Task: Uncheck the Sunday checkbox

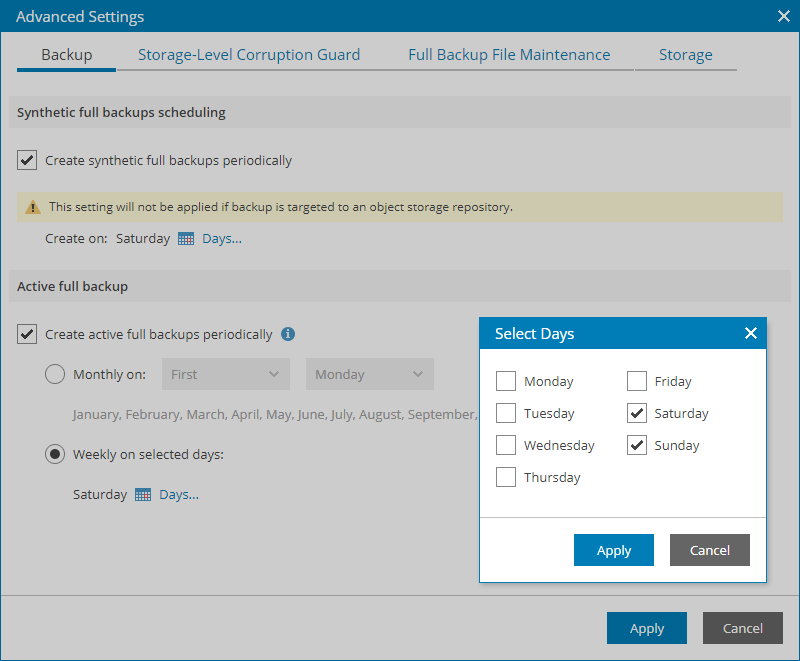Action: 637,445
